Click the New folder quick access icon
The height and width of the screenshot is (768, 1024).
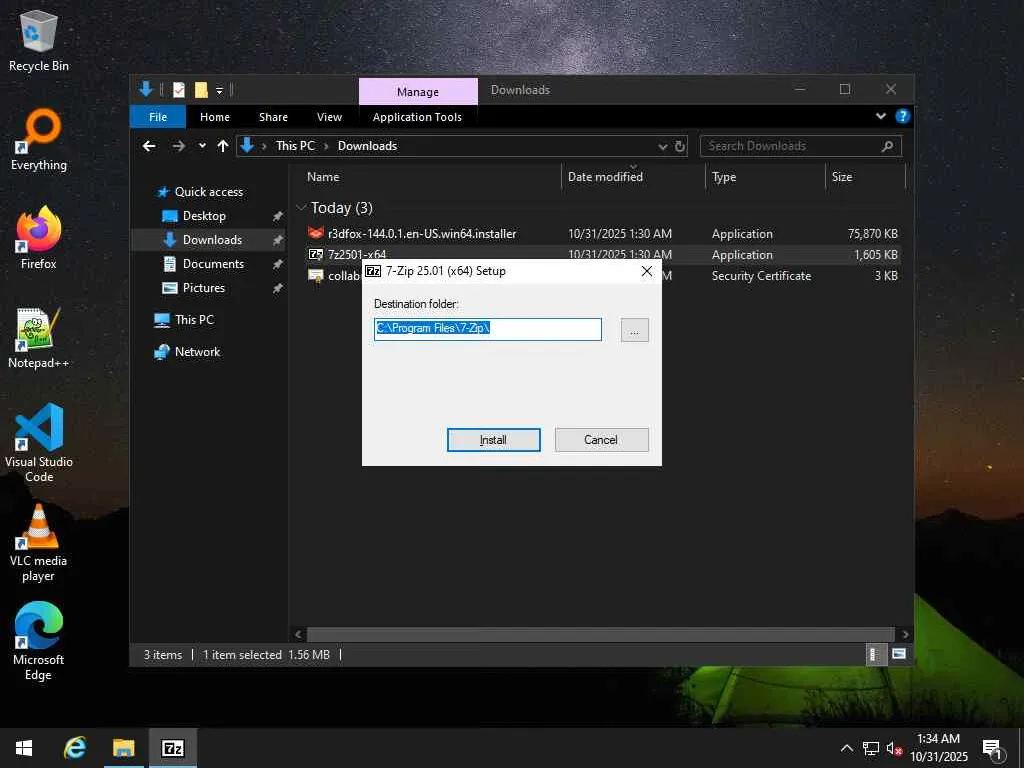point(201,90)
